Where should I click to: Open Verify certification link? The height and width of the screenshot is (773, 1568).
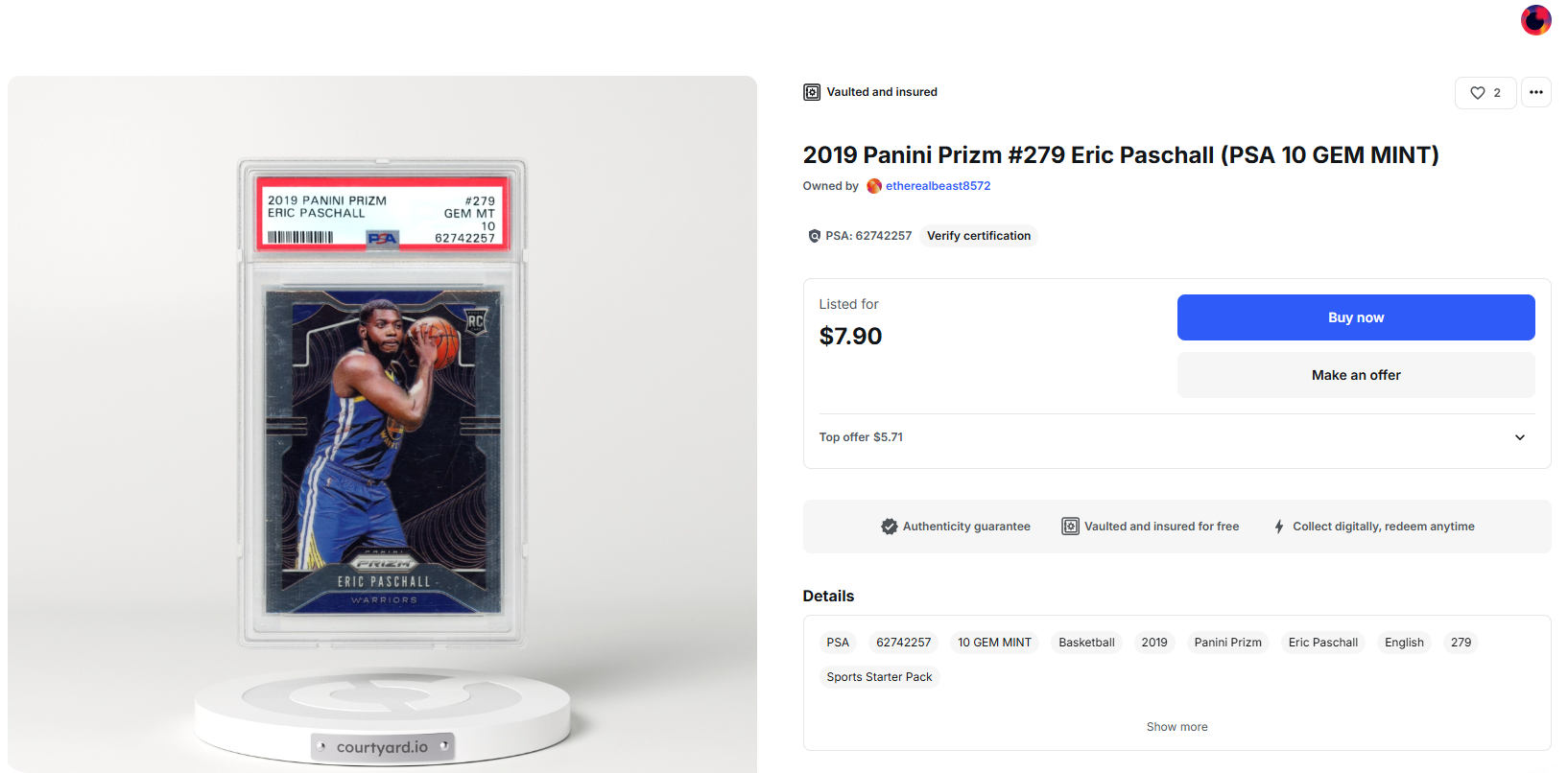click(979, 236)
